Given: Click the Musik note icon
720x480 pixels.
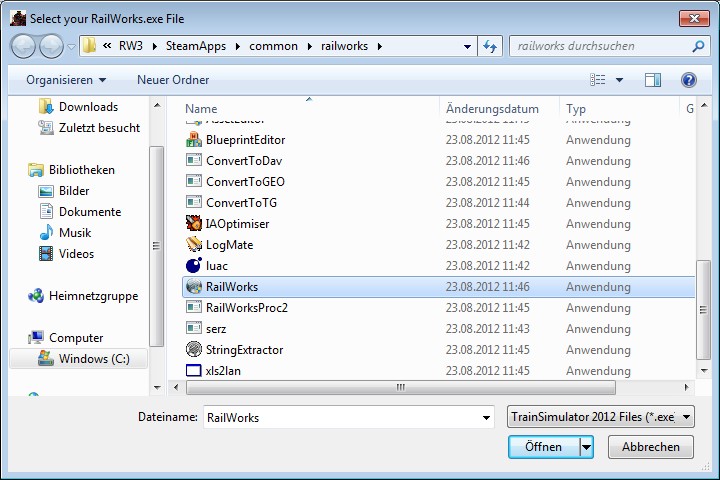Looking at the screenshot, I should tap(46, 232).
